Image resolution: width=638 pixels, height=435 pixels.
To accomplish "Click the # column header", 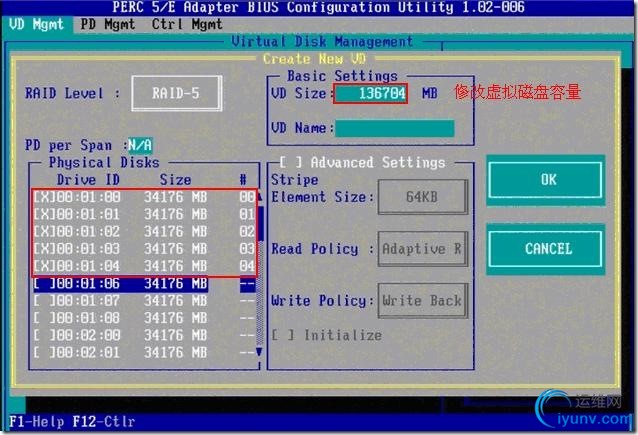I will (x=243, y=180).
